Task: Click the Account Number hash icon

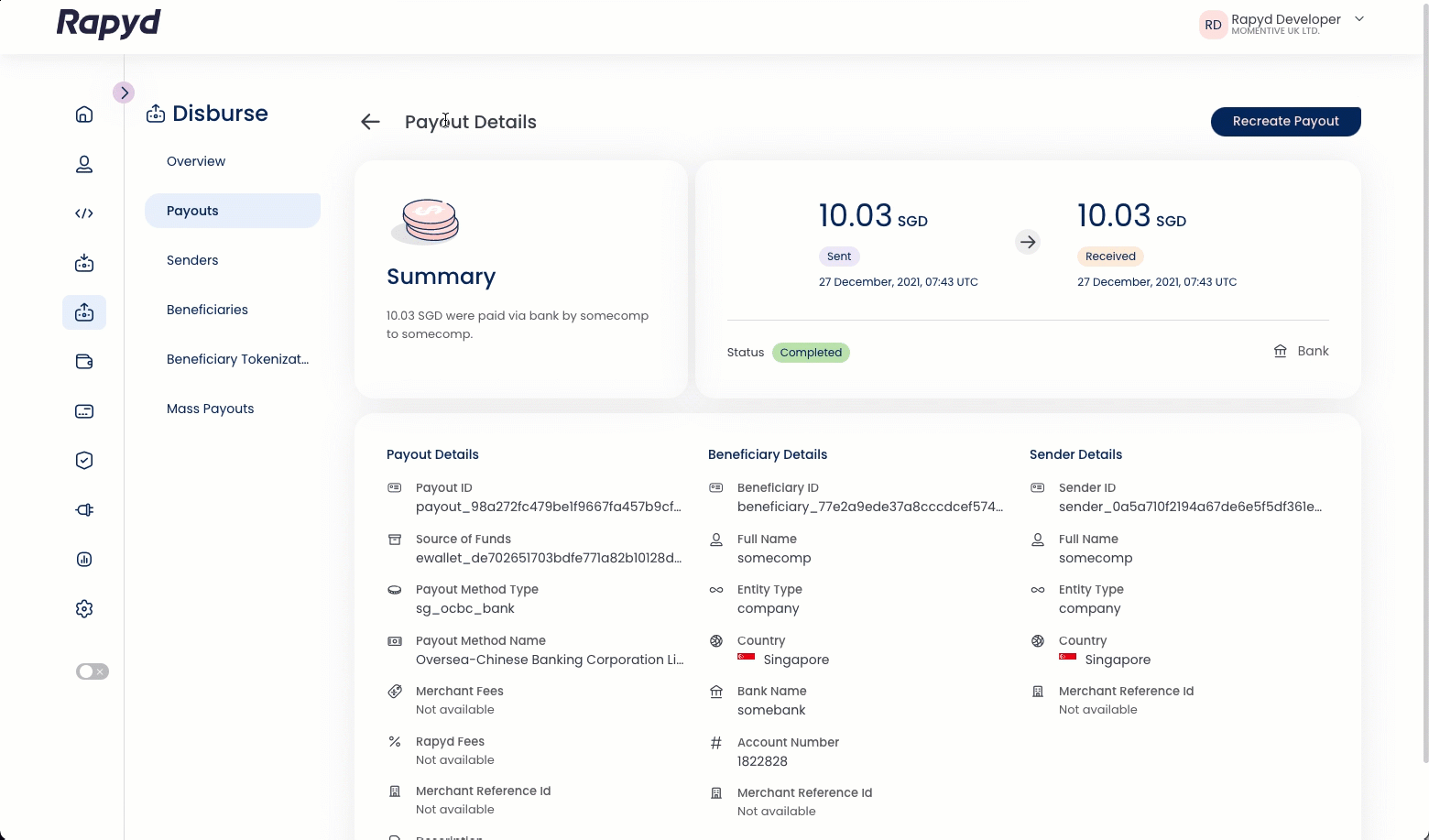Action: pyautogui.click(x=716, y=742)
